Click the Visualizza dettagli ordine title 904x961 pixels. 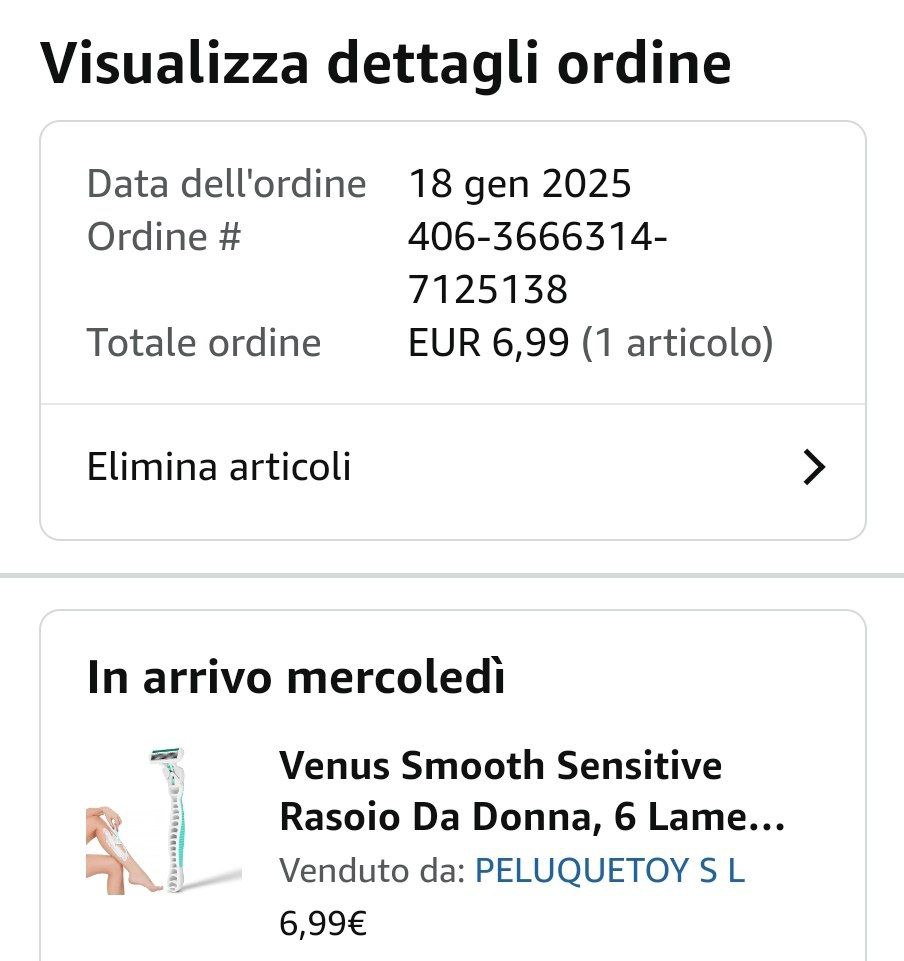click(x=385, y=62)
